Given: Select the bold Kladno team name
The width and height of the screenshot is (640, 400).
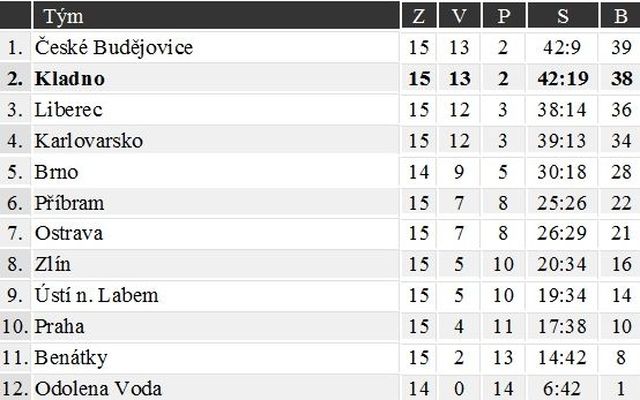Looking at the screenshot, I should point(70,78).
